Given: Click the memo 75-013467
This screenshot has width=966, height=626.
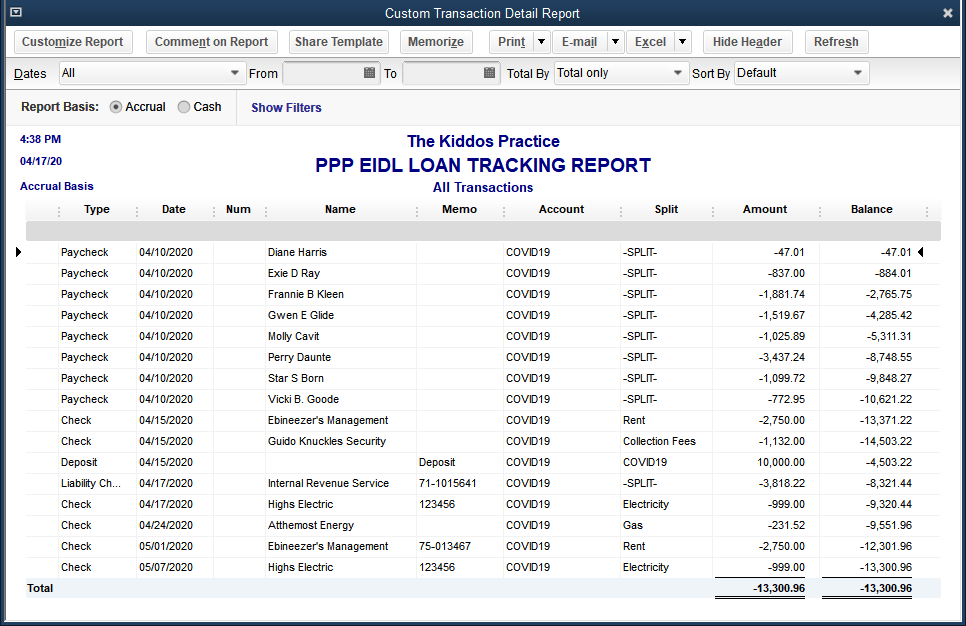Looking at the screenshot, I should click(x=445, y=546).
